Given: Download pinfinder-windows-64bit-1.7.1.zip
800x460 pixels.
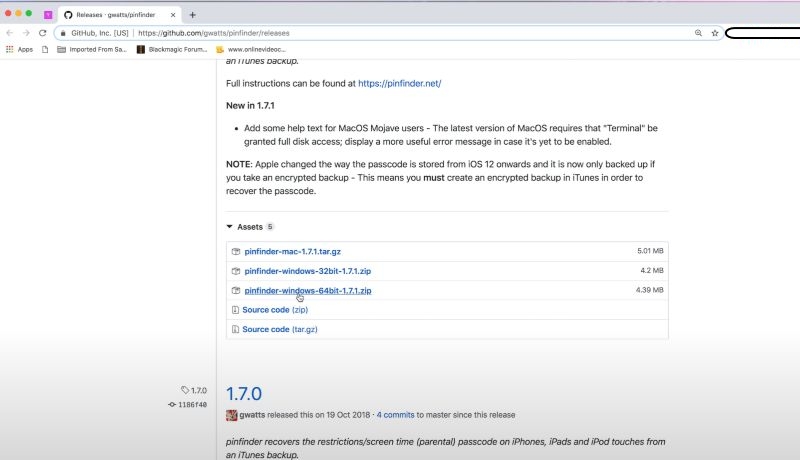Looking at the screenshot, I should pos(308,290).
